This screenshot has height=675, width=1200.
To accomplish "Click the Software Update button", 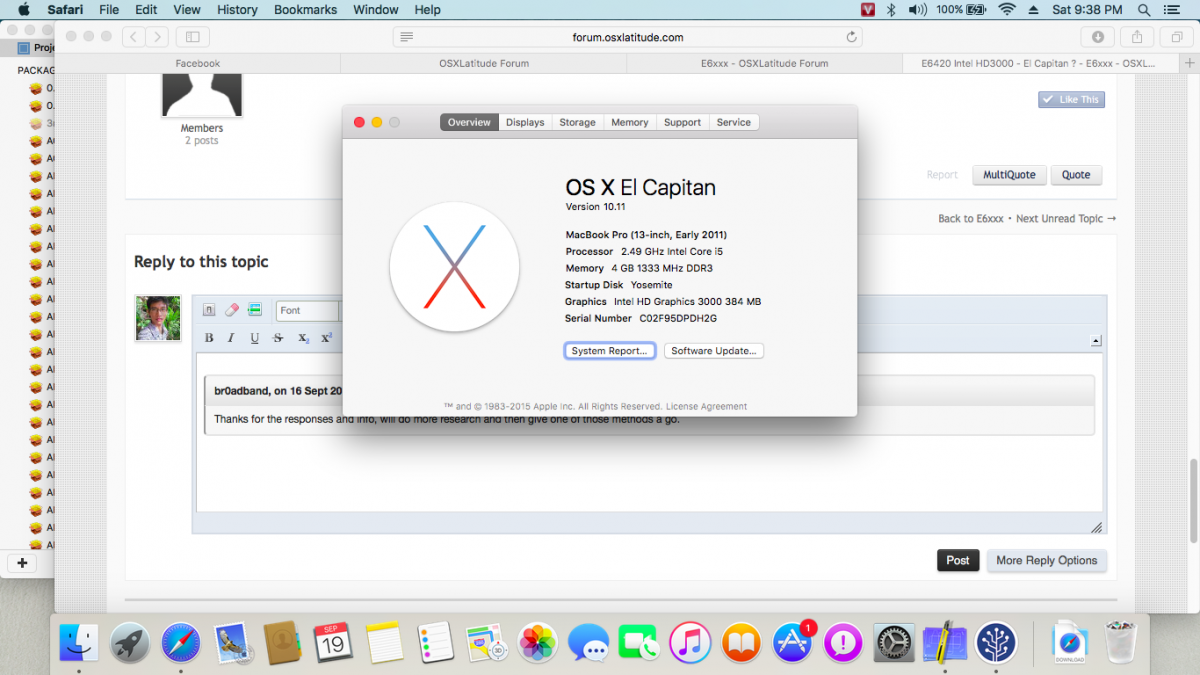I will tap(714, 351).
